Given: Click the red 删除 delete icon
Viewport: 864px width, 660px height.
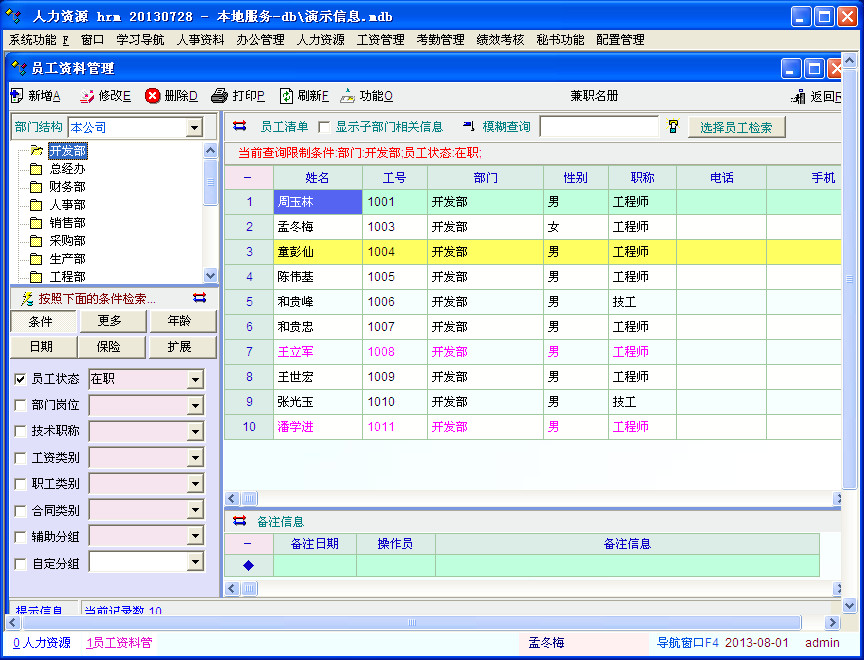Looking at the screenshot, I should pos(152,96).
